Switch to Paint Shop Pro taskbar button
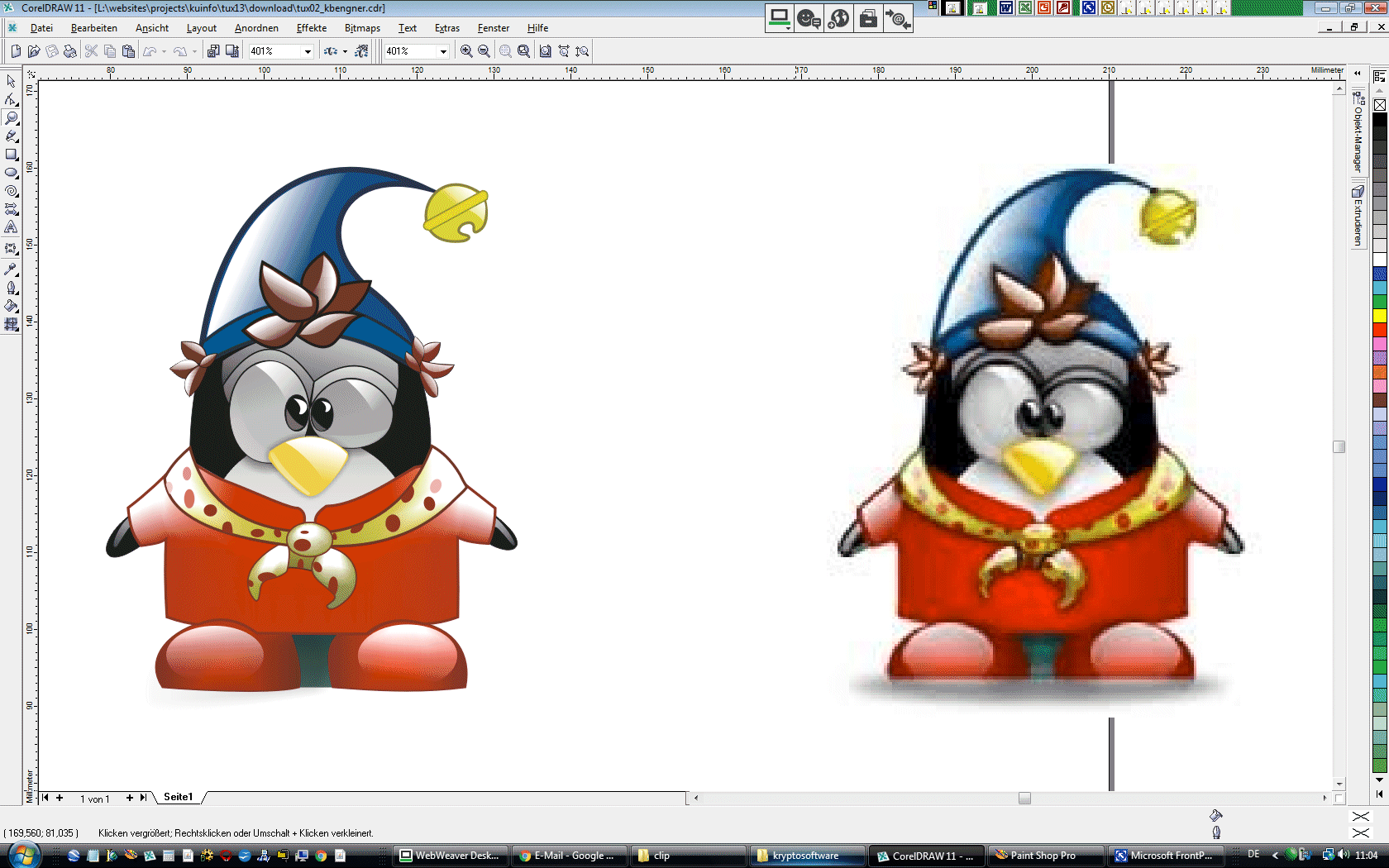The height and width of the screenshot is (868, 1389). 1045,856
